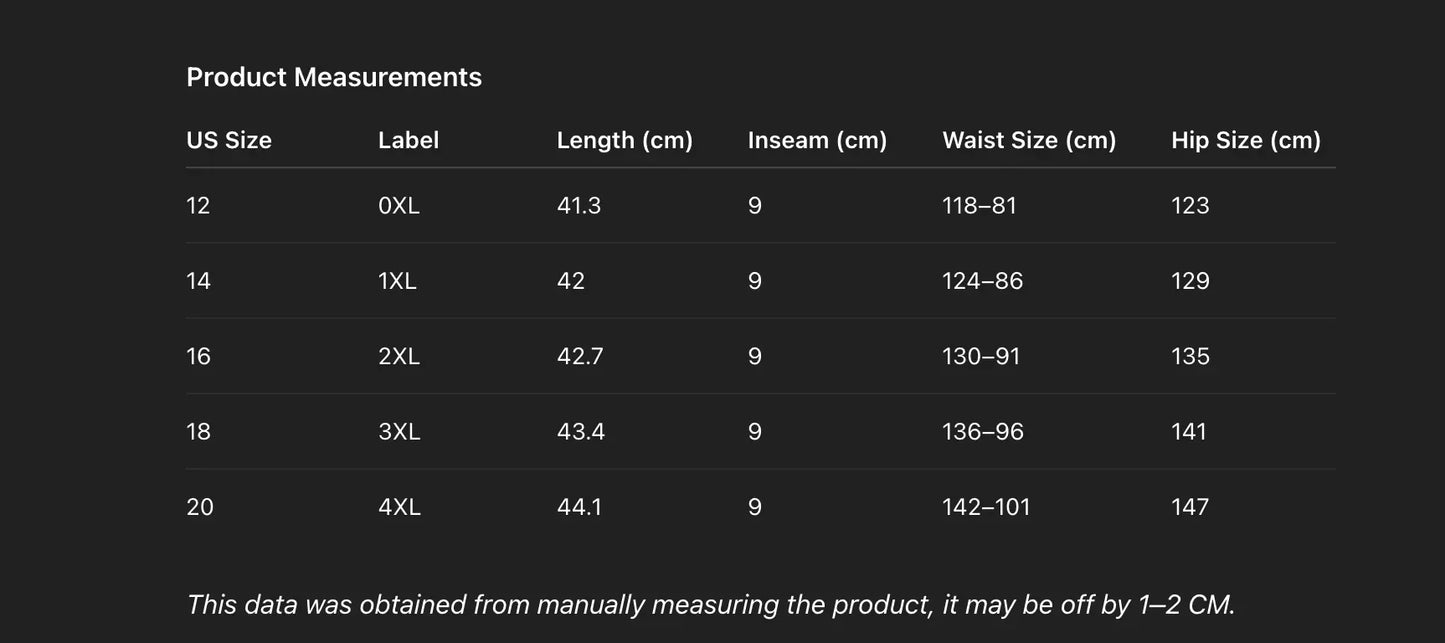Click the US size 12 cell

pos(198,205)
